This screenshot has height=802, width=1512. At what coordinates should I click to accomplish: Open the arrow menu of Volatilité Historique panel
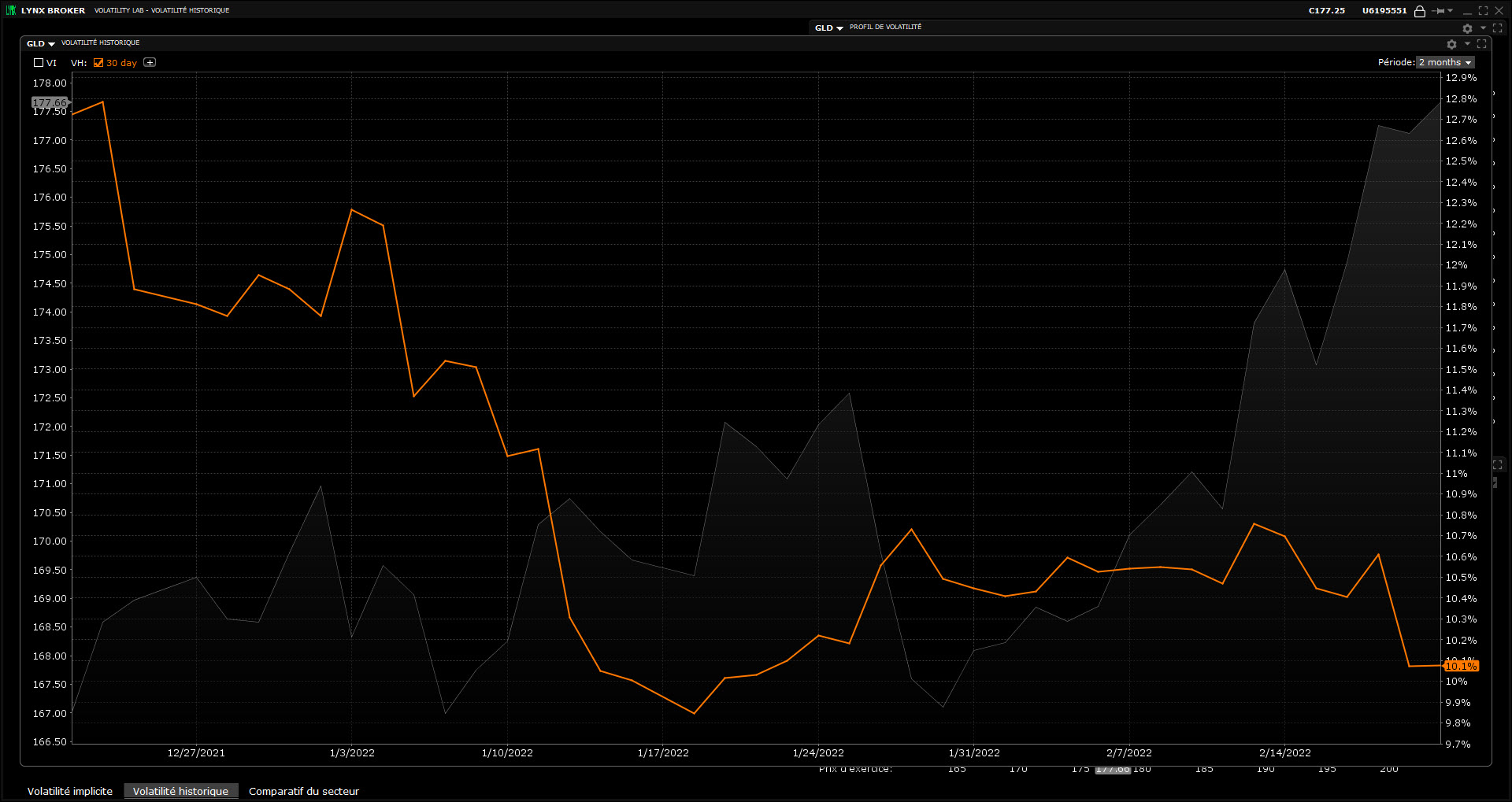pos(1467,43)
